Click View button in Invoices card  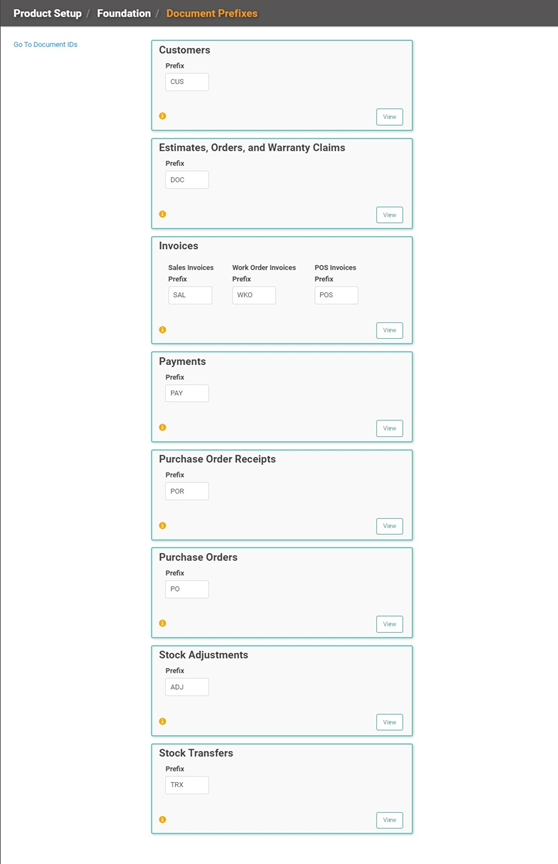coord(389,330)
